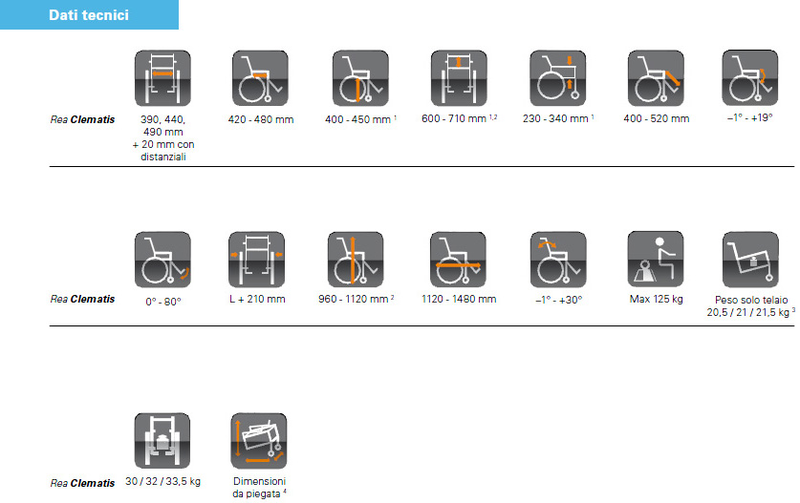
Task: Click the max user weight icon
Action: point(656,259)
